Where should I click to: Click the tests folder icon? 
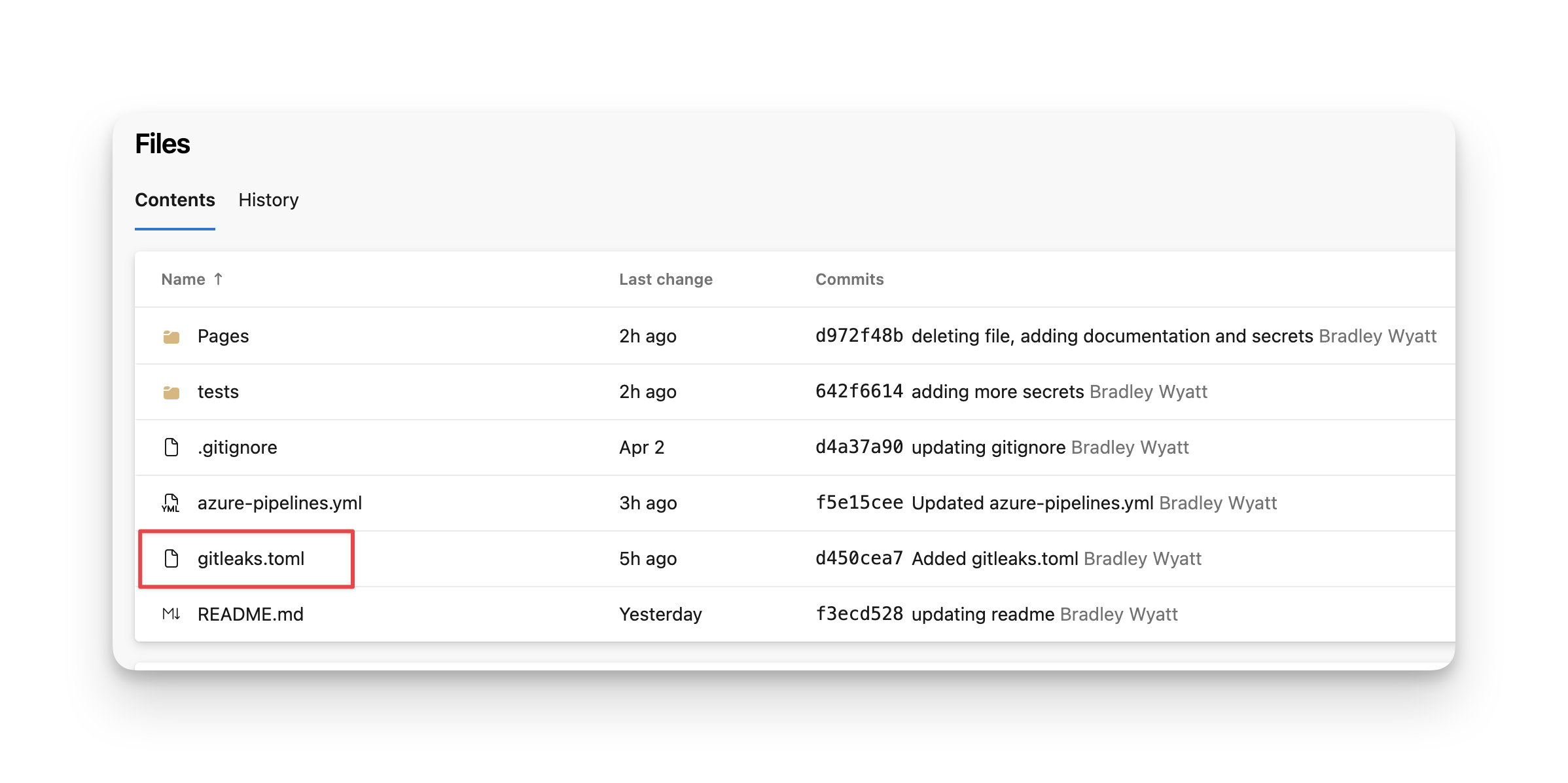pyautogui.click(x=171, y=392)
